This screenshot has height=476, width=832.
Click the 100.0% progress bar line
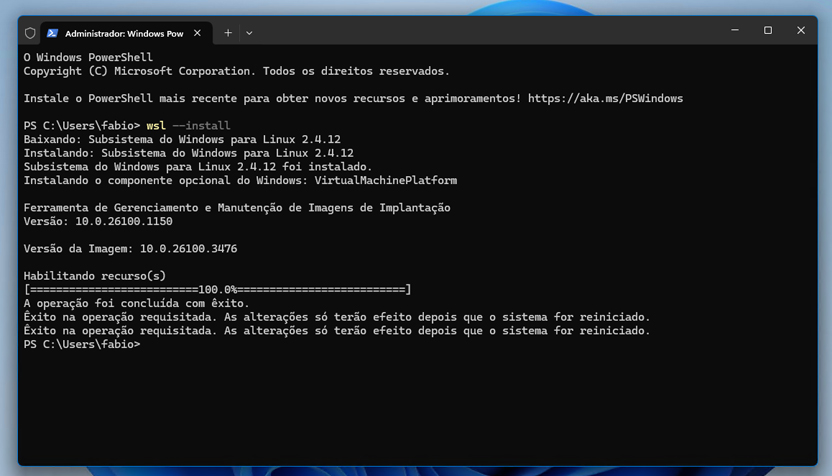218,290
